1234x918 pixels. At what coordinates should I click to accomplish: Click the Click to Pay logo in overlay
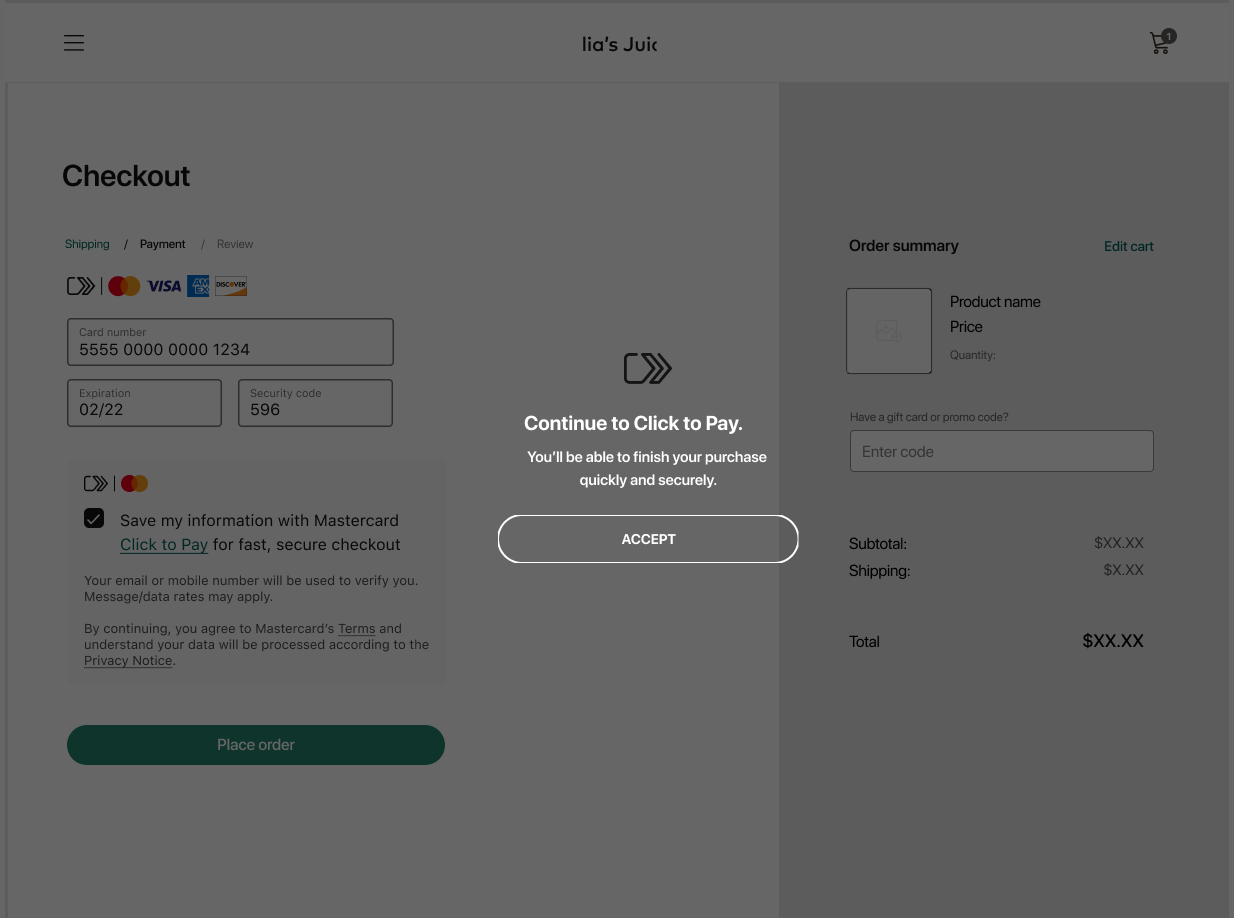(x=647, y=369)
